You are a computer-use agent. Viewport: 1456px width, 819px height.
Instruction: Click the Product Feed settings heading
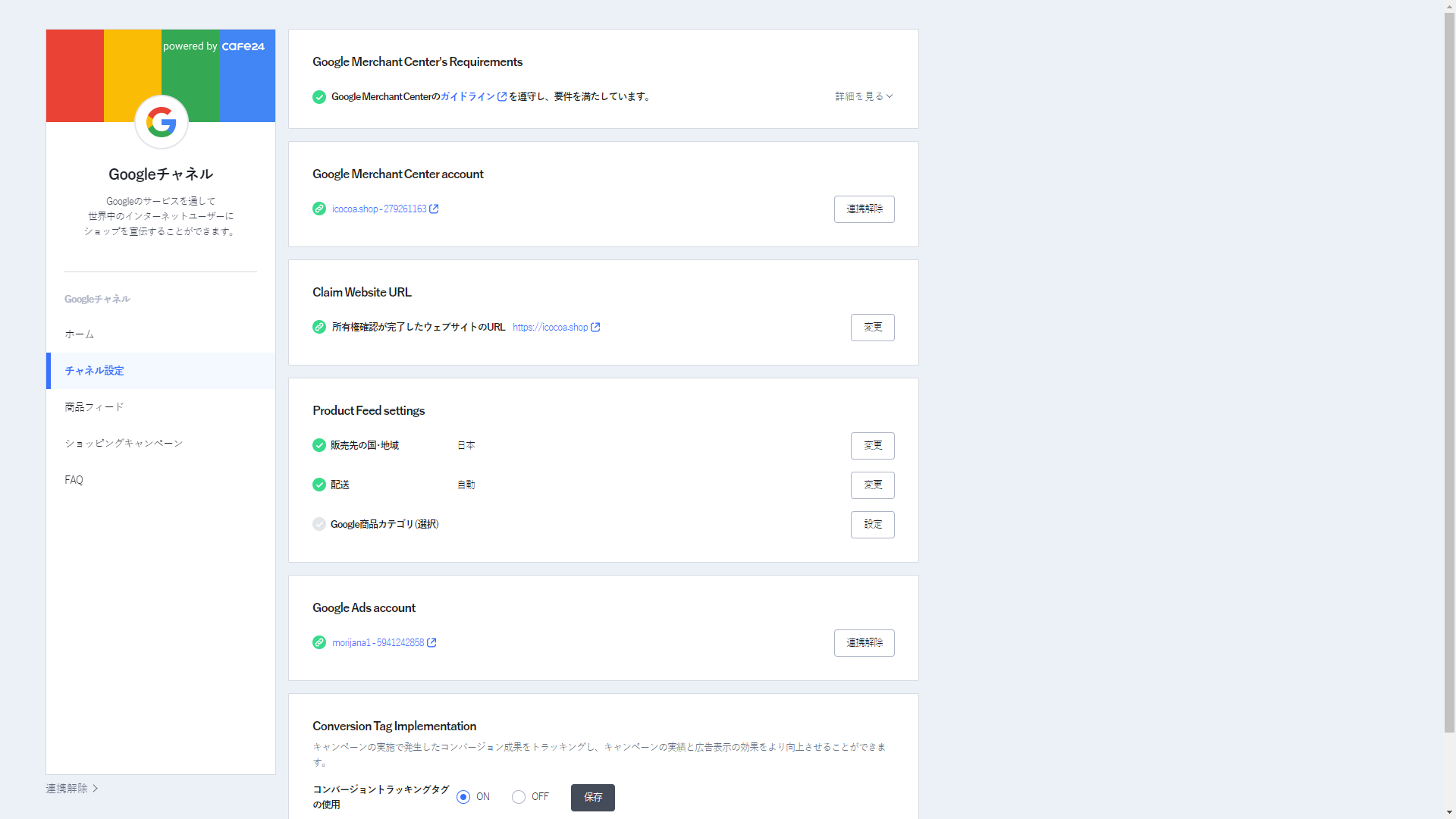(369, 410)
